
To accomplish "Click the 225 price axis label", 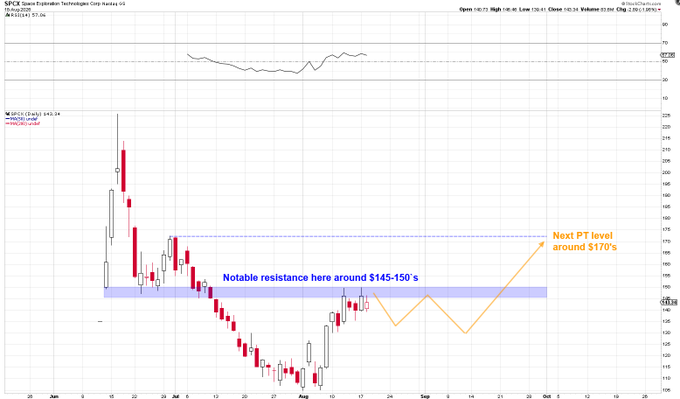I will point(666,115).
